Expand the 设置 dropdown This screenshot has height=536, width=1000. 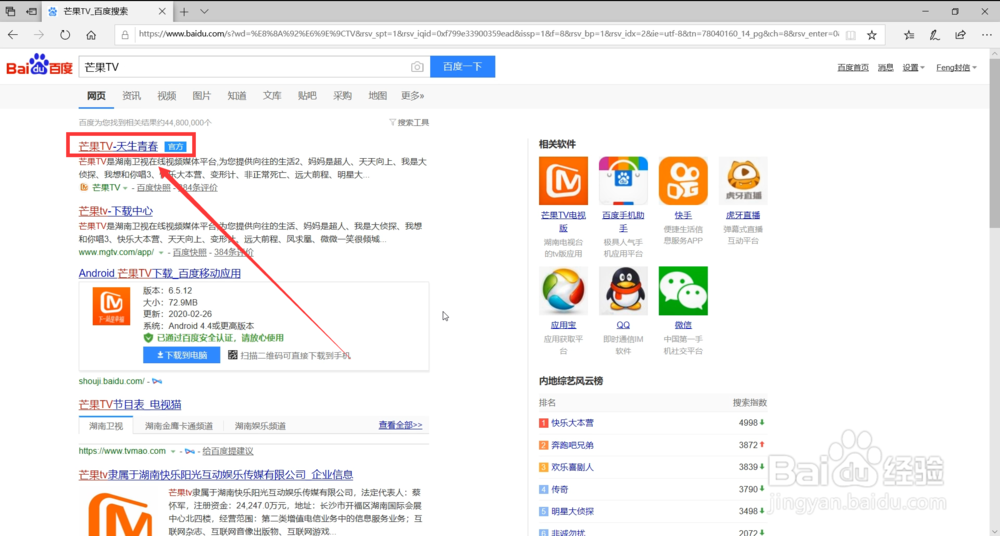point(913,68)
